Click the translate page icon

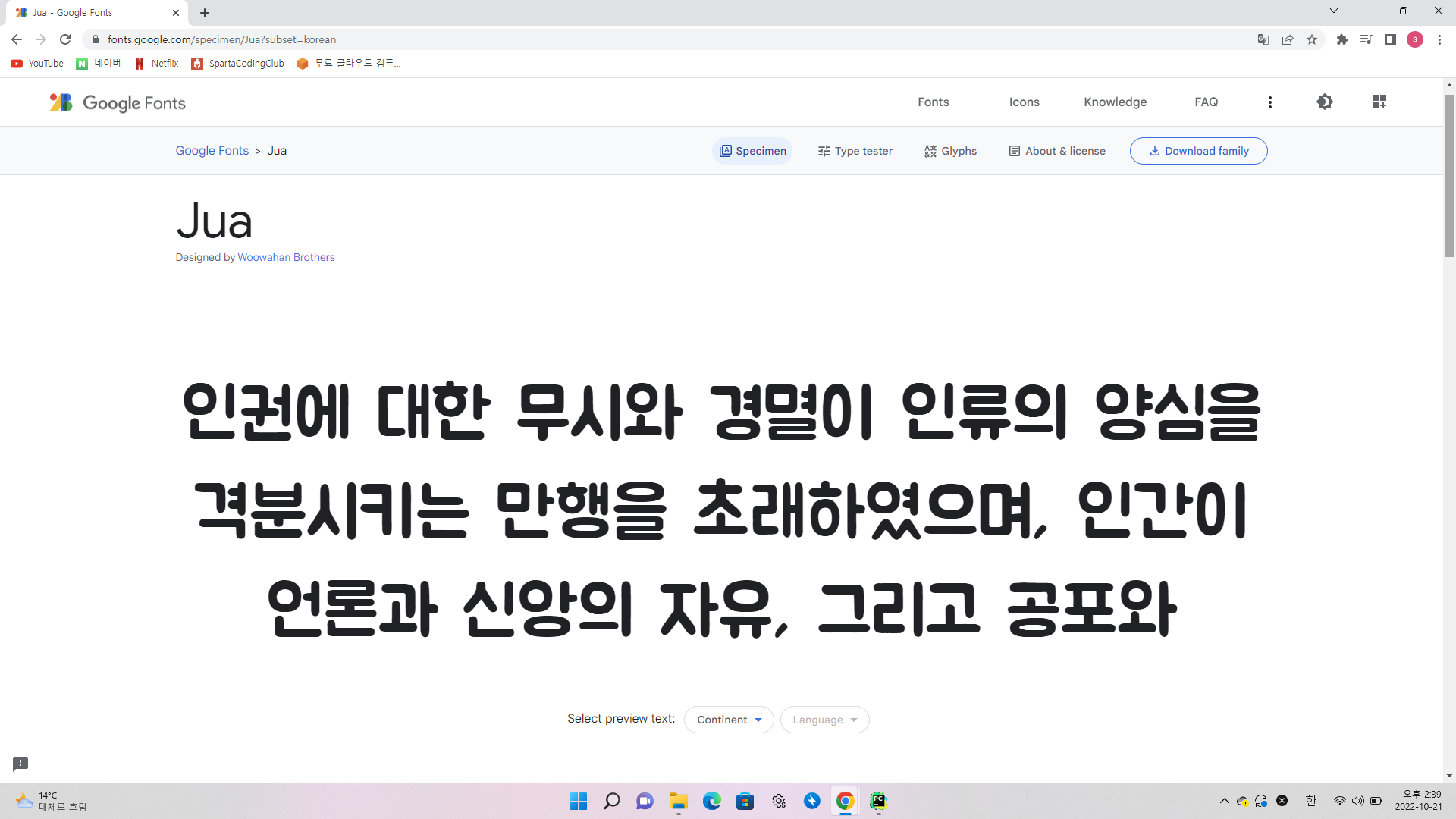pos(1263,39)
